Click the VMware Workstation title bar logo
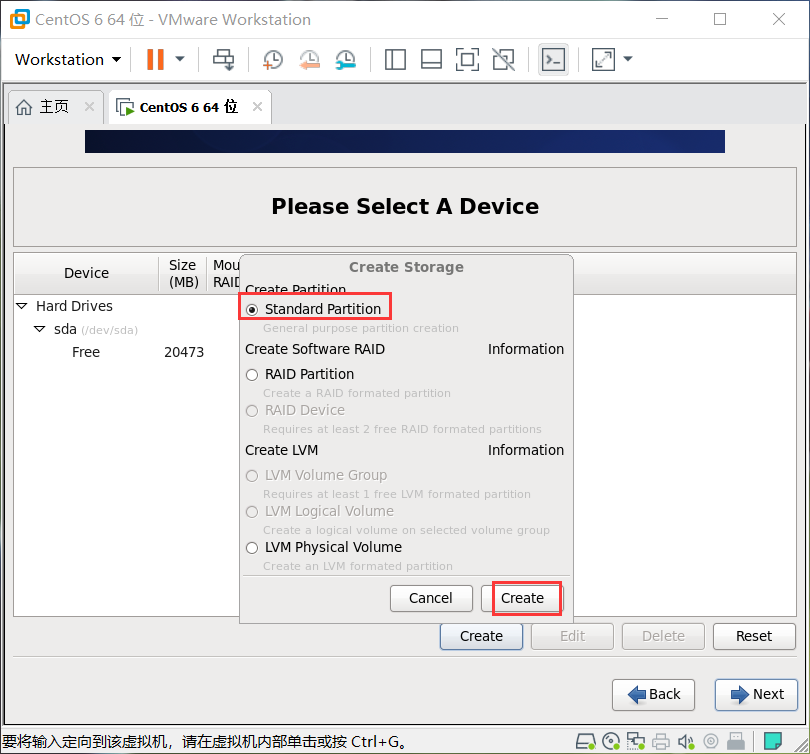 [20, 19]
